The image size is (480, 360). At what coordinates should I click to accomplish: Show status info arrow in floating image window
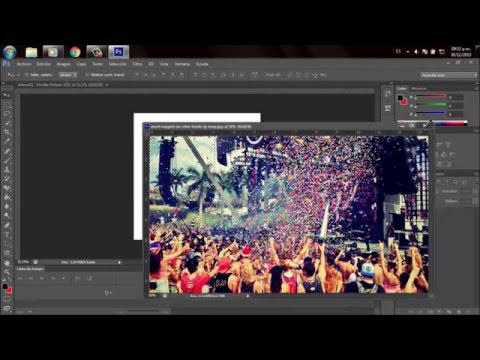(247, 296)
